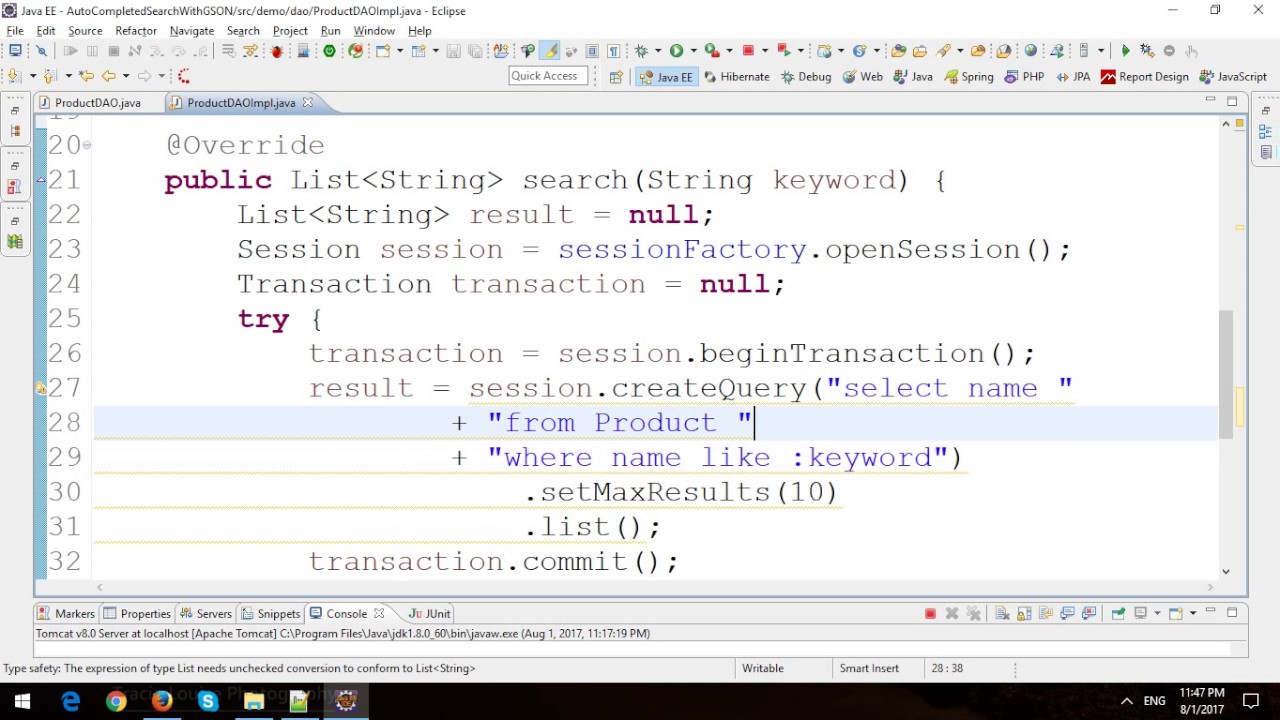Click the green Spring power icon
The image size is (1280, 720).
tap(329, 50)
